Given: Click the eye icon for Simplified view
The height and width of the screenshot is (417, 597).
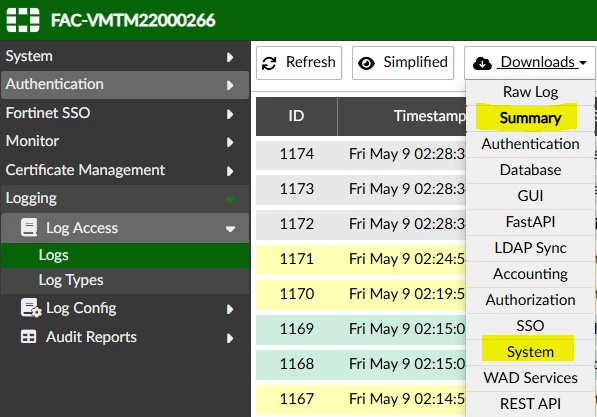Looking at the screenshot, I should pos(366,63).
